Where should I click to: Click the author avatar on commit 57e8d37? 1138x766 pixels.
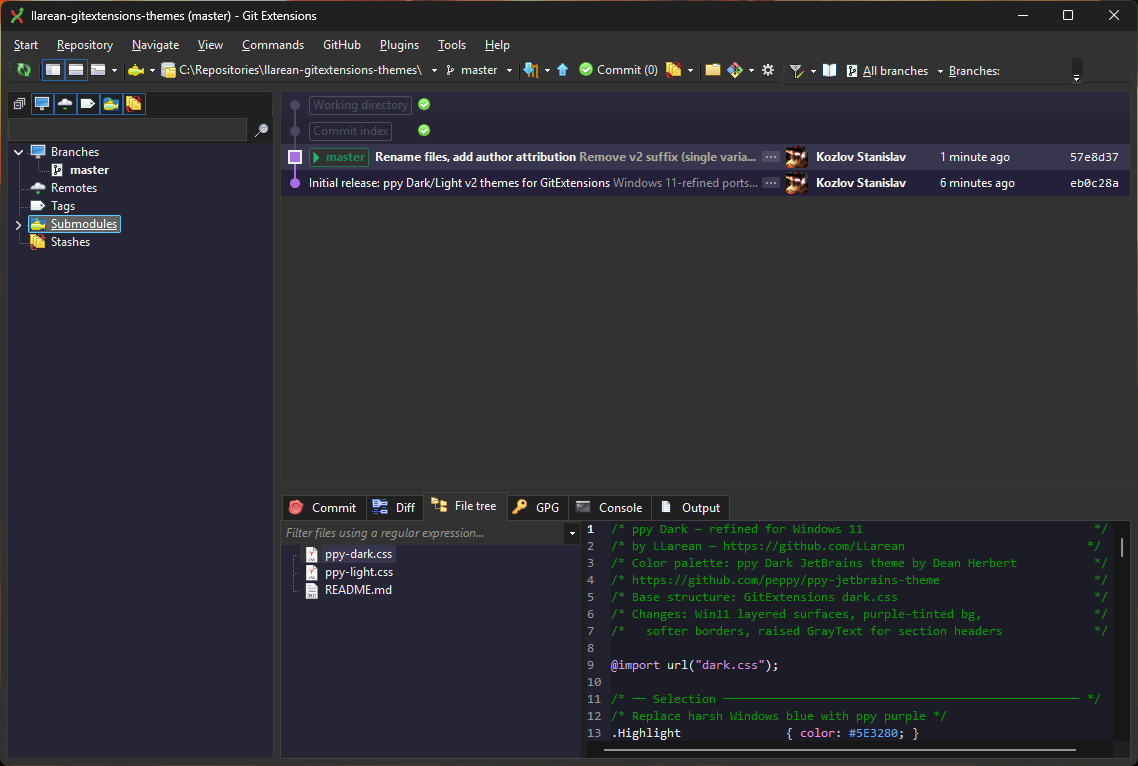coord(796,157)
